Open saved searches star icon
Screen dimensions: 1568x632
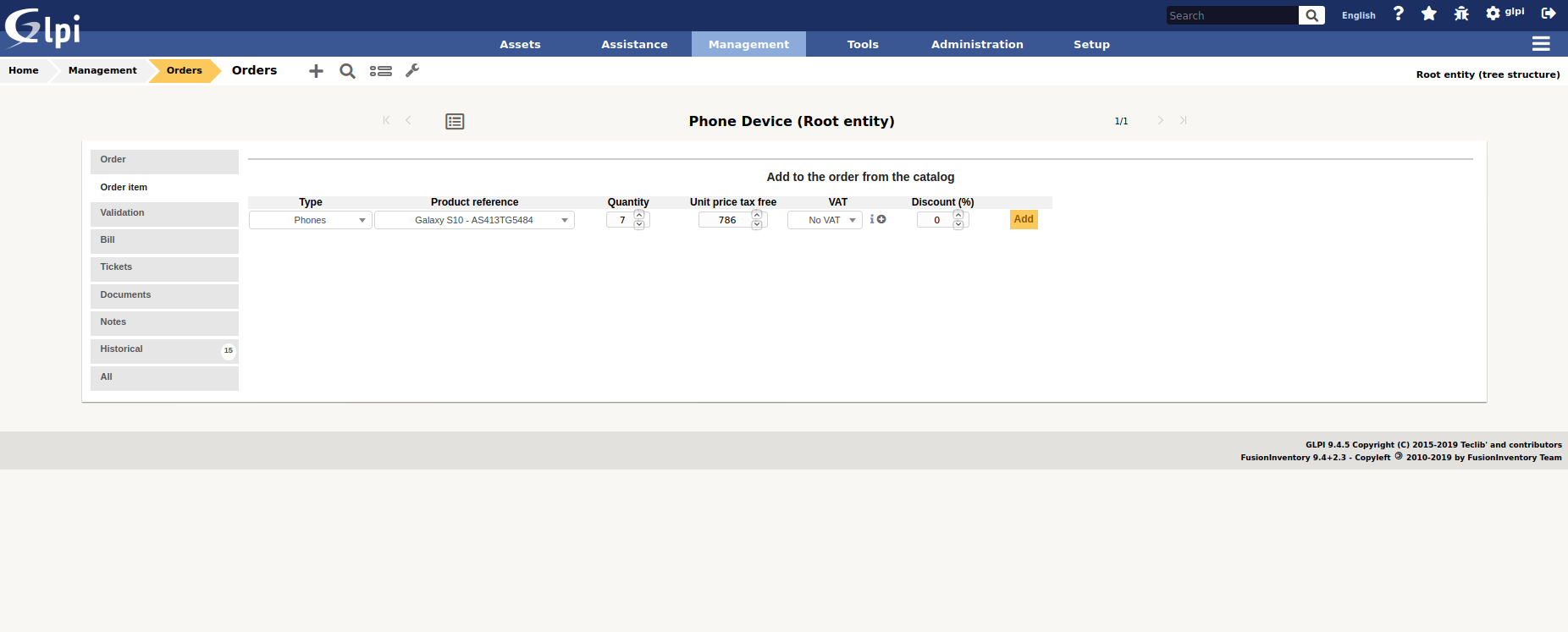tap(1429, 14)
